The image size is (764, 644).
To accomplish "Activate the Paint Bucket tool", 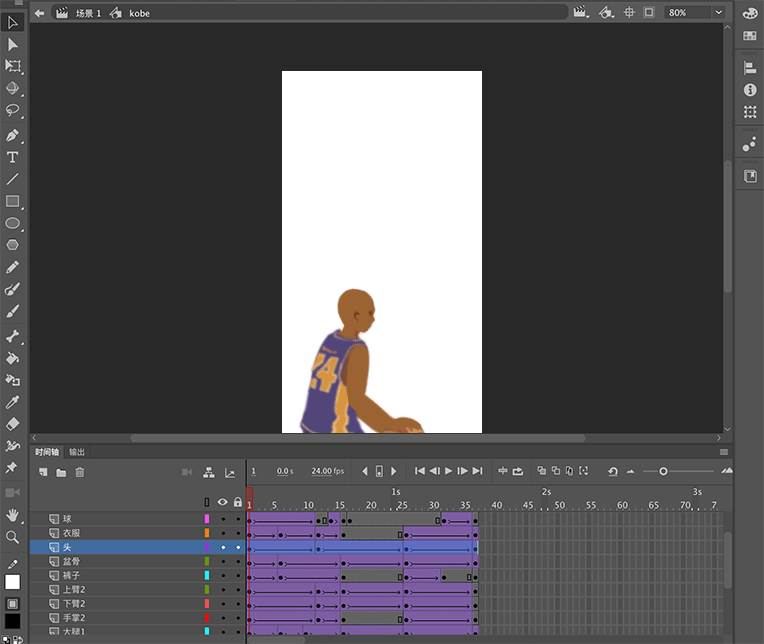I will 13,358.
